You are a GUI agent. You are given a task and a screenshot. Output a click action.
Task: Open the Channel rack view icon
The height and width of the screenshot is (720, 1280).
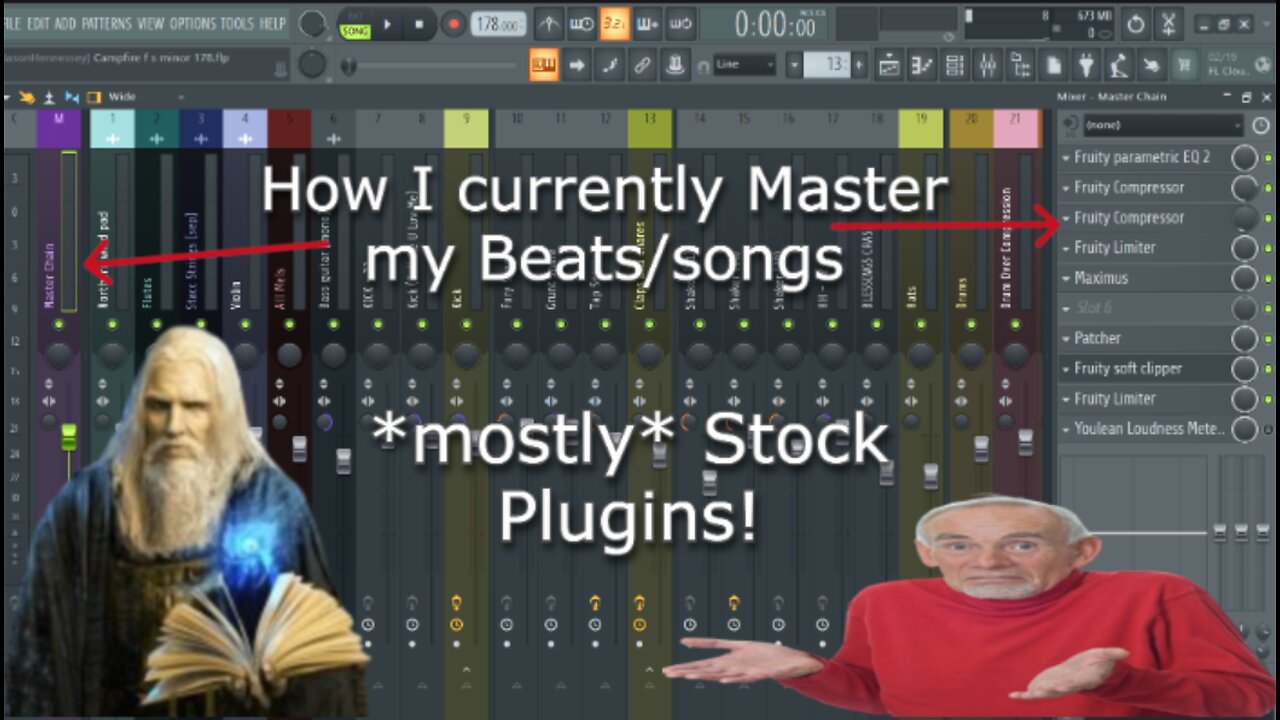click(955, 66)
